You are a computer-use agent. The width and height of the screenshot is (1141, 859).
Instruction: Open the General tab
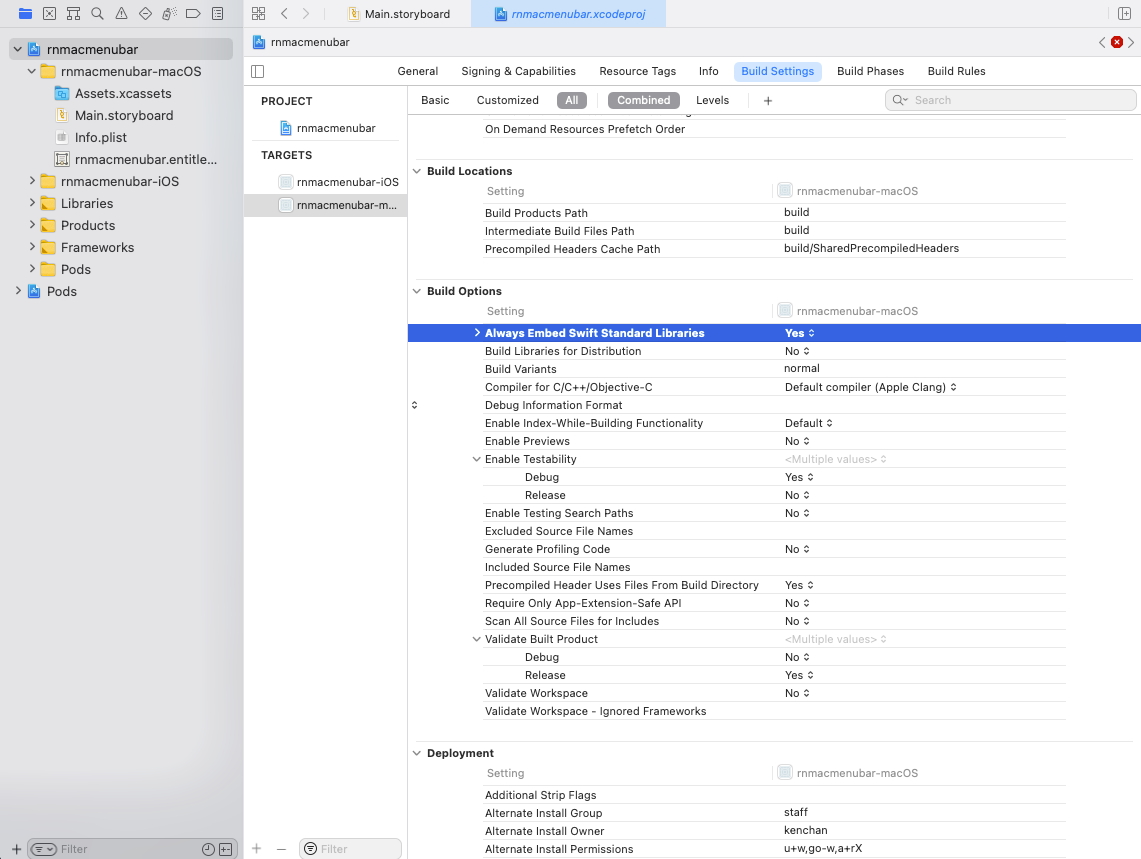[418, 71]
